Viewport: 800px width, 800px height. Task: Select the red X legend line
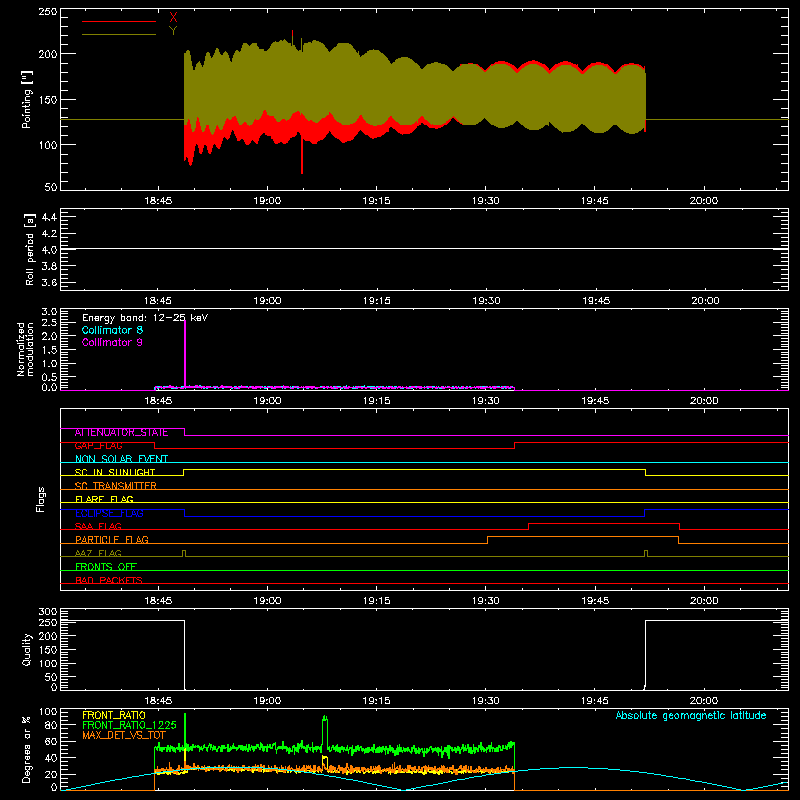click(119, 21)
